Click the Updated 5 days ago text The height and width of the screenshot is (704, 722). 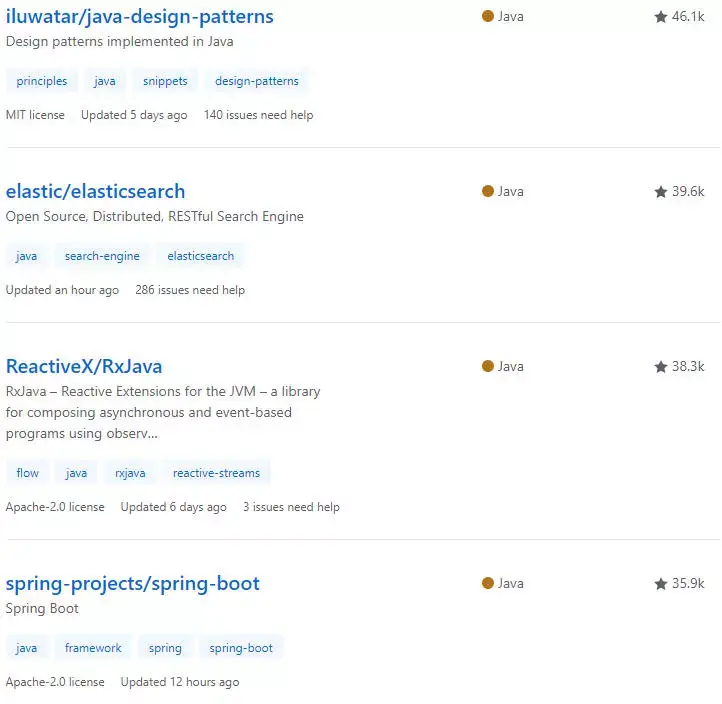(134, 115)
